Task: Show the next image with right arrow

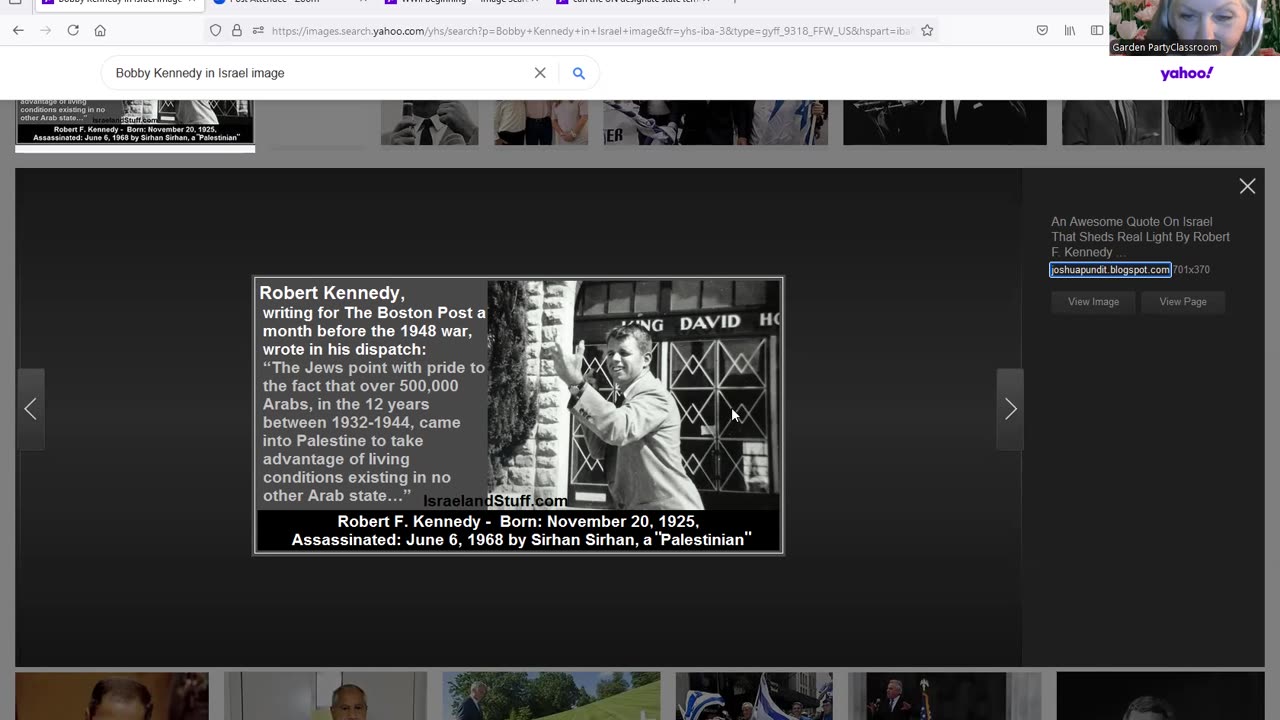Action: [1010, 409]
